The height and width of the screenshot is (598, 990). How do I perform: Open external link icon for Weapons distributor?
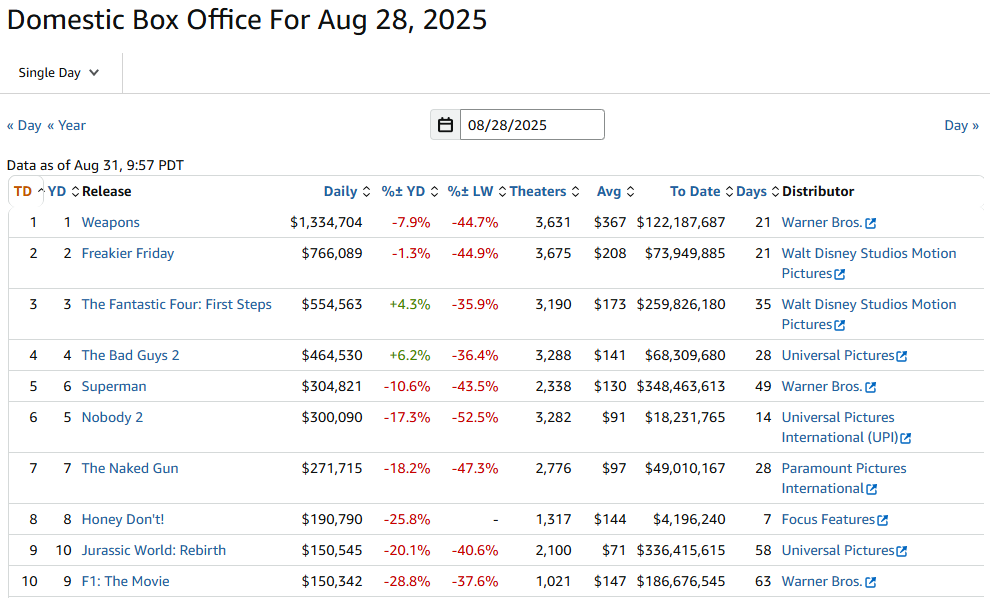(x=871, y=224)
